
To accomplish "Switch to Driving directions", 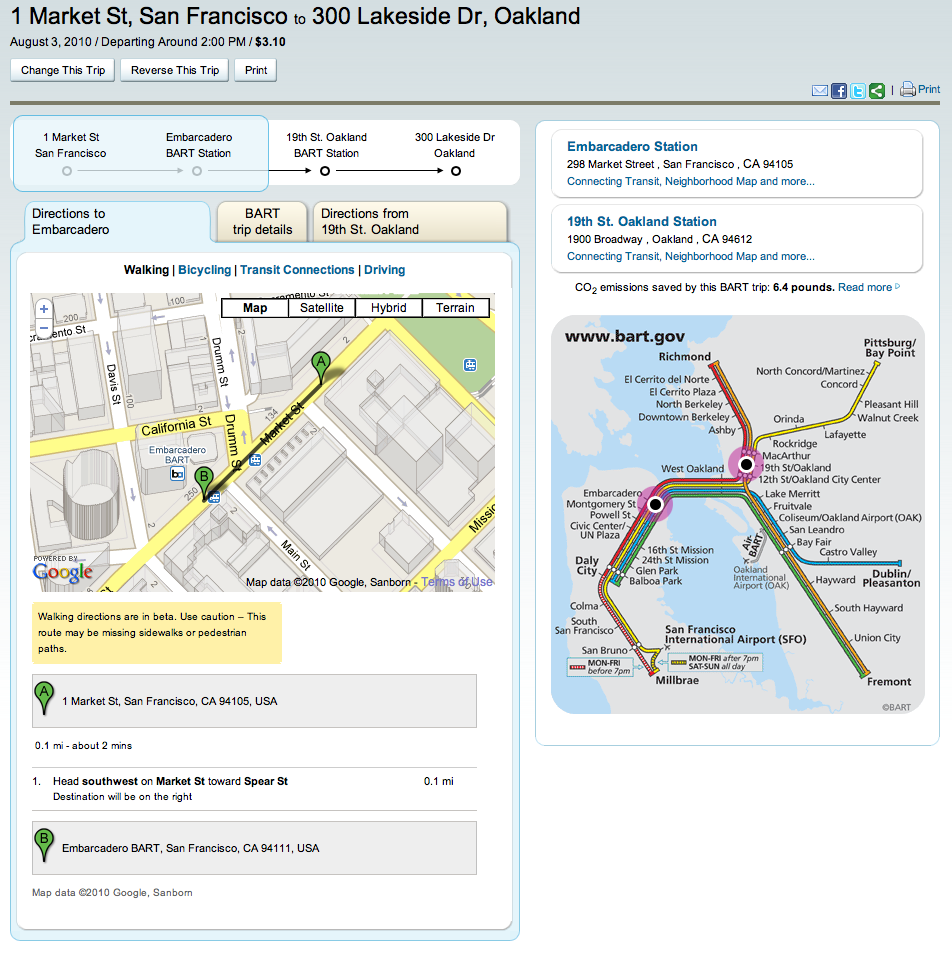I will (x=385, y=270).
